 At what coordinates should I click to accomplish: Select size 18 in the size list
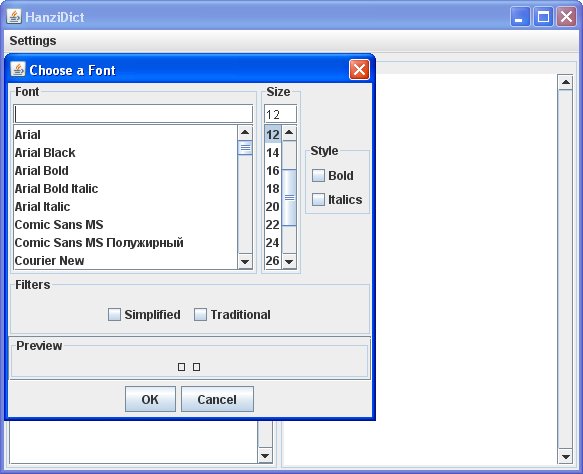(x=273, y=188)
